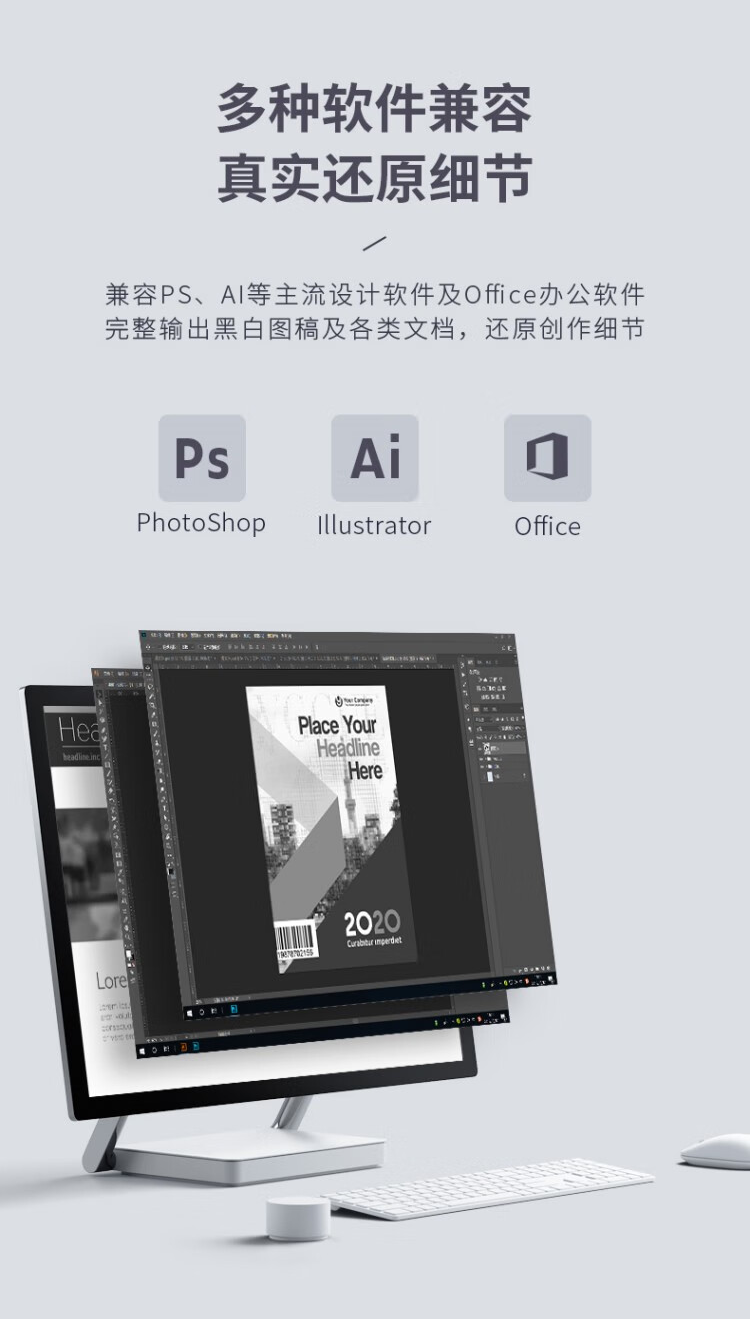The height and width of the screenshot is (1319, 750).
Task: Click the Office logo icon
Action: click(547, 458)
